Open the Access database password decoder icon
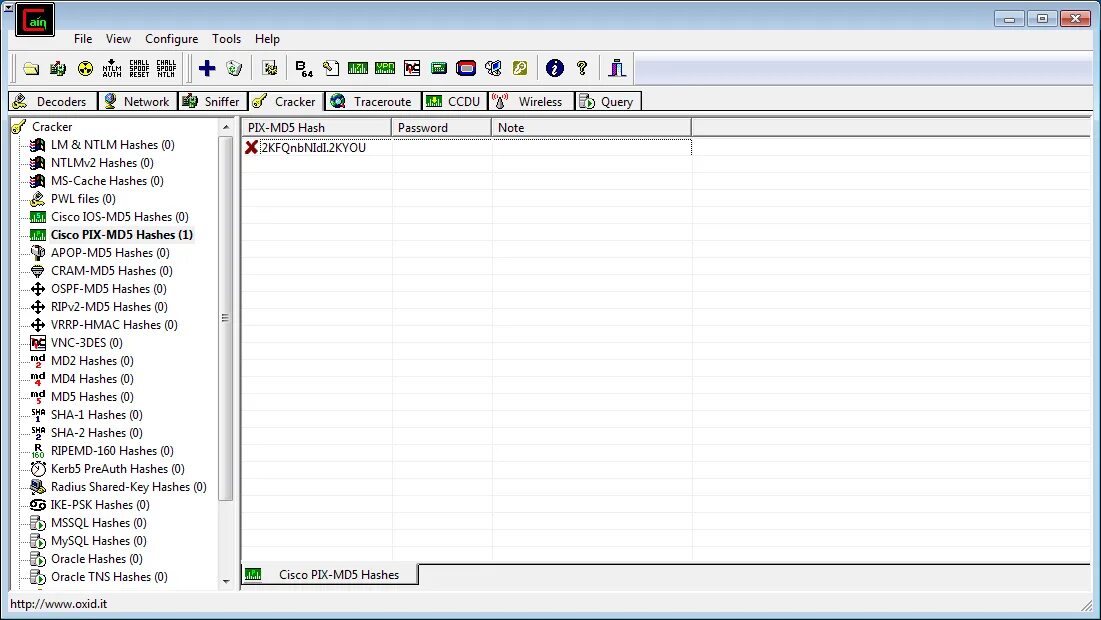 (331, 68)
